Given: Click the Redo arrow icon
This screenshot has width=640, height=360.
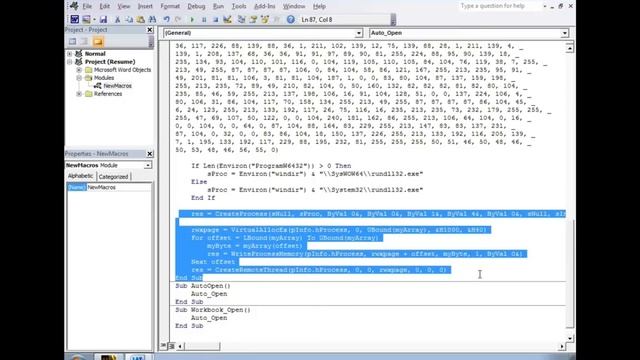Looking at the screenshot, I should click(x=178, y=19).
